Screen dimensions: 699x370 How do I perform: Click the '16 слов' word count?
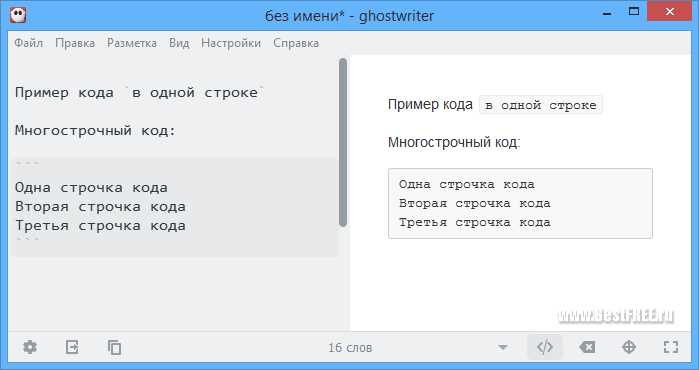[x=350, y=347]
